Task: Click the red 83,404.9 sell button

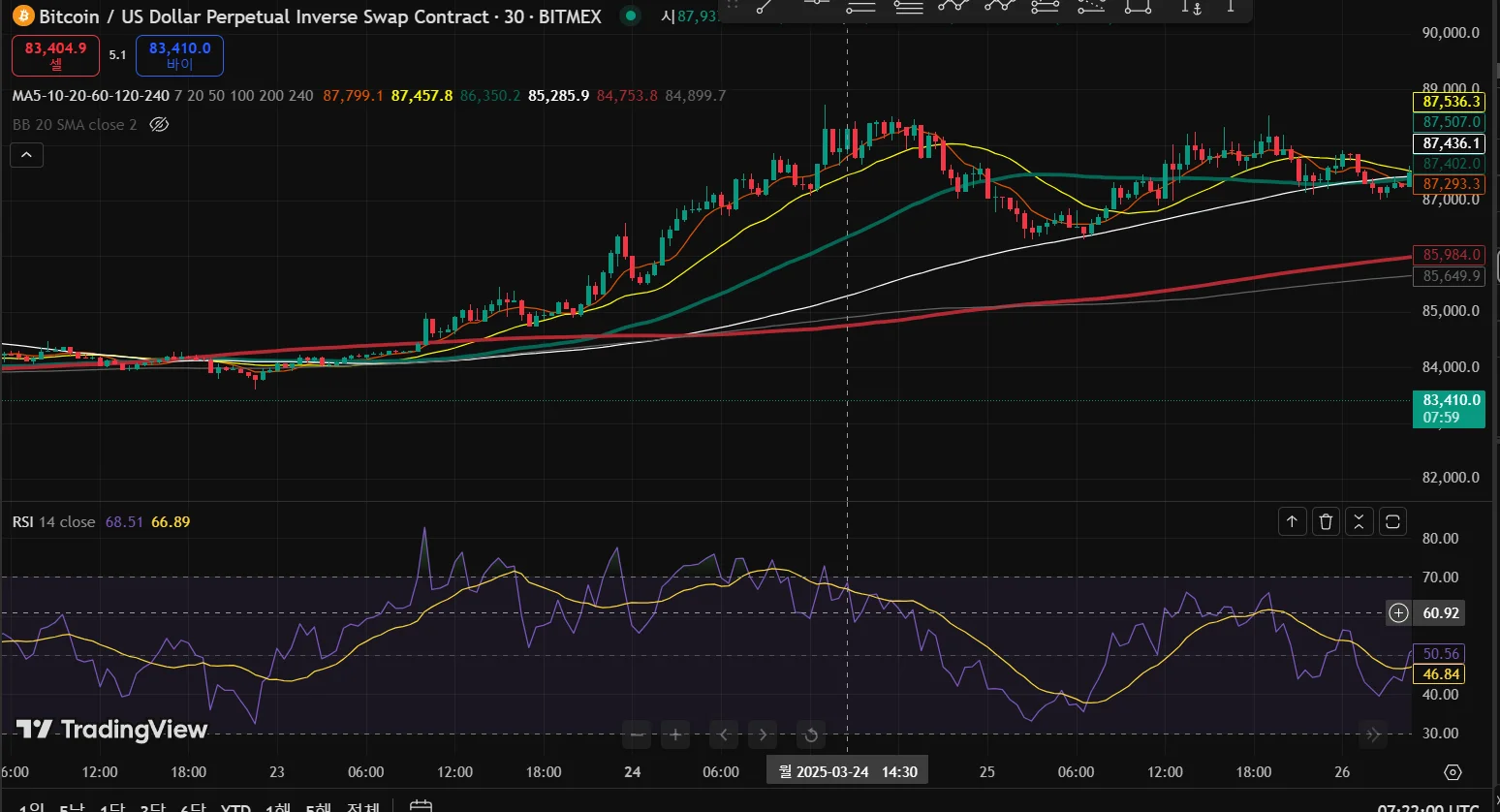Action: click(55, 55)
